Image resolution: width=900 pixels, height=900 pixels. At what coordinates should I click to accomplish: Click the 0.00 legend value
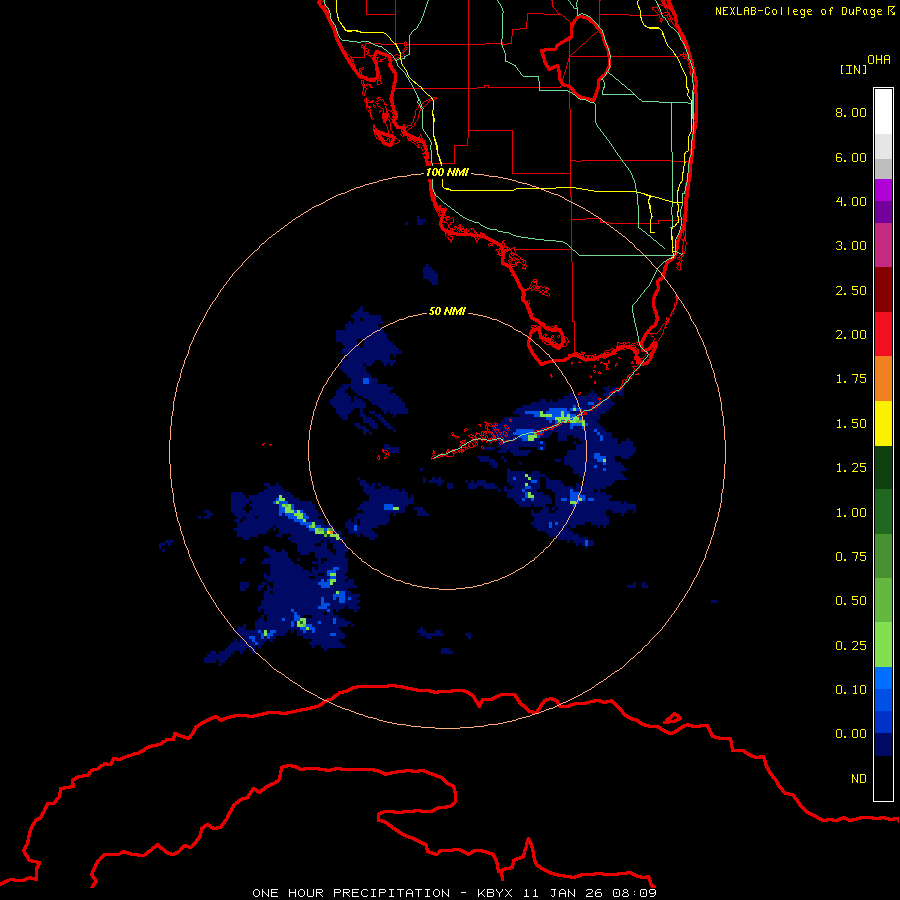[851, 734]
